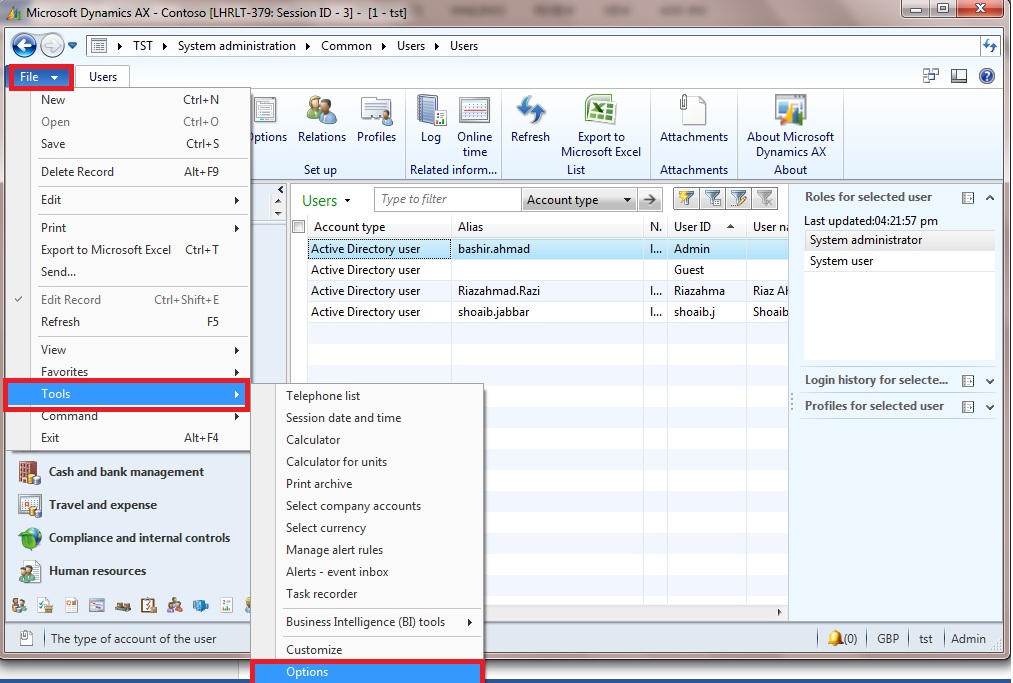This screenshot has width=1013, height=683.
Task: Open the Edit submenu in File menu
Action: click(140, 200)
